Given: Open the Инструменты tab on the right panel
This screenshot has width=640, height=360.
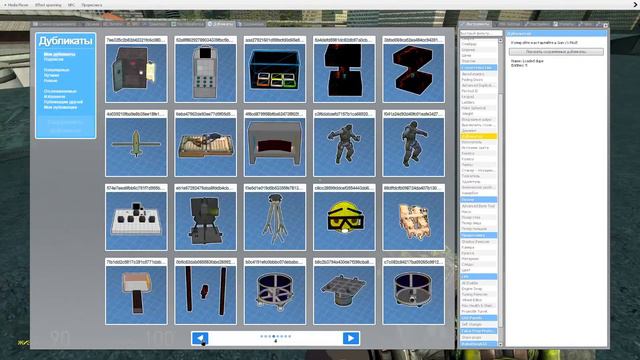Looking at the screenshot, I should (x=476, y=24).
